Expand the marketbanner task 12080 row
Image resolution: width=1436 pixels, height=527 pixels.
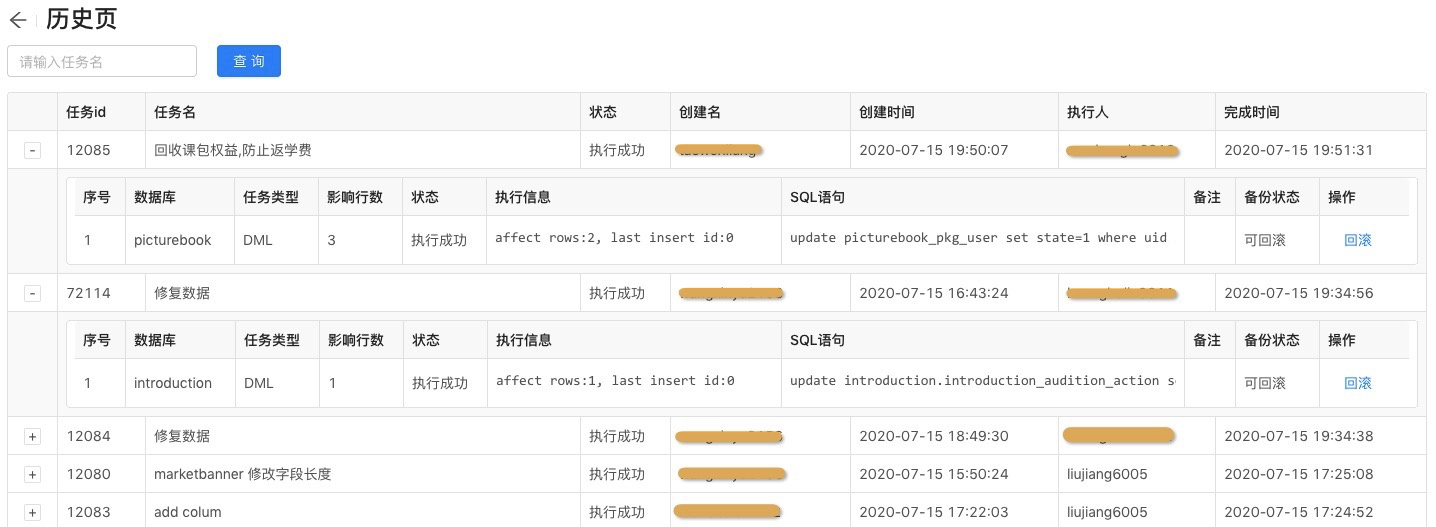33,475
